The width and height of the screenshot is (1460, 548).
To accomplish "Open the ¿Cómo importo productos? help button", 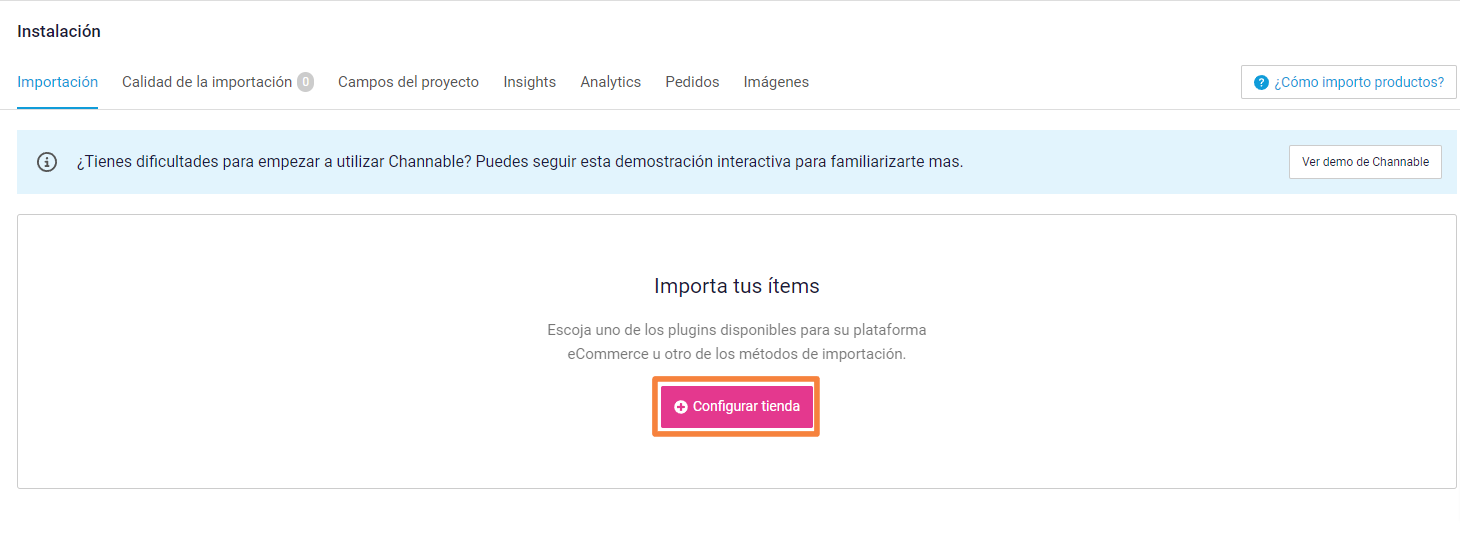I will tap(1348, 82).
